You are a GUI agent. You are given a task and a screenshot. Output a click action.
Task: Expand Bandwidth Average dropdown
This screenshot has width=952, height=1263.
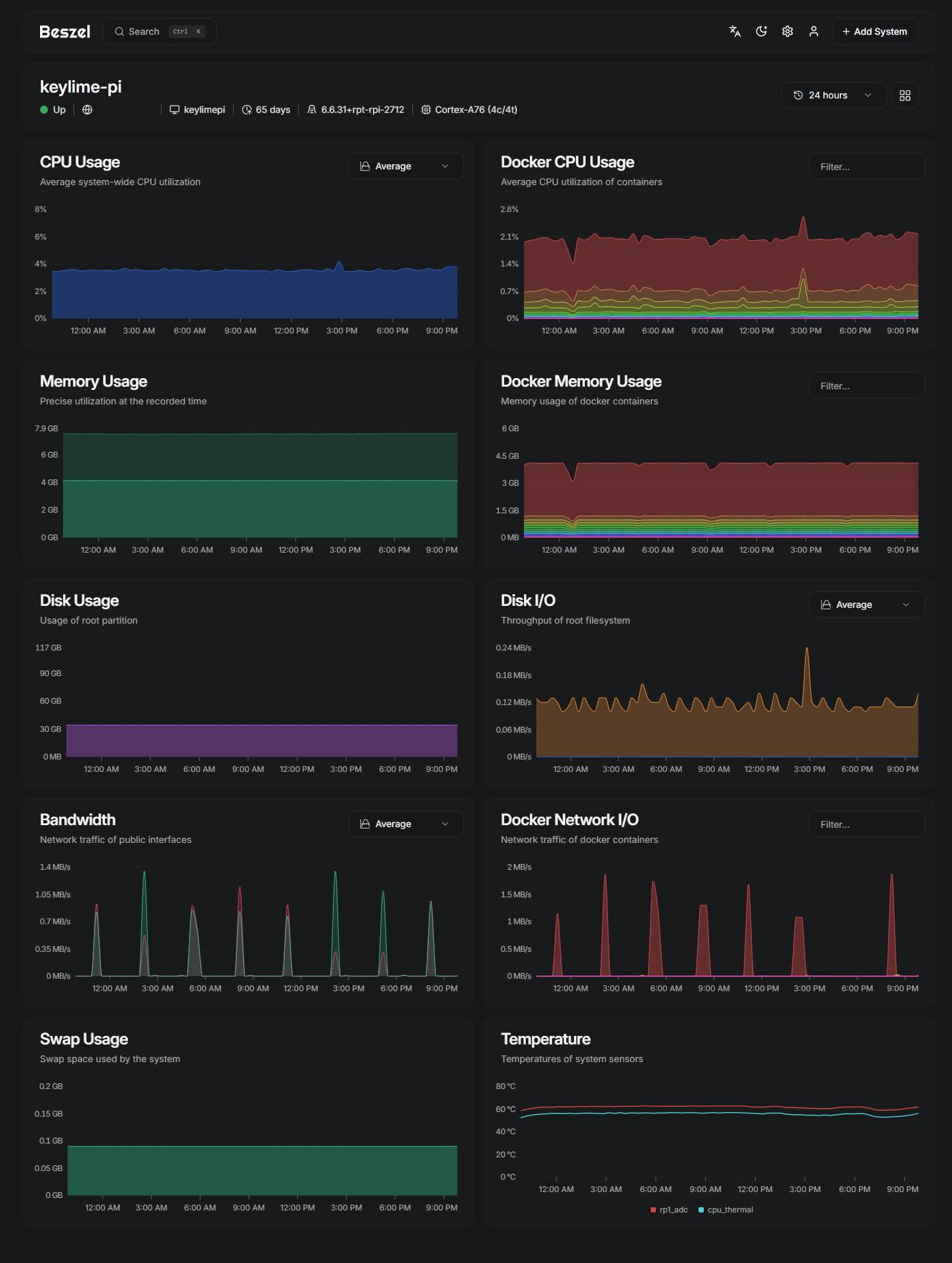(405, 824)
